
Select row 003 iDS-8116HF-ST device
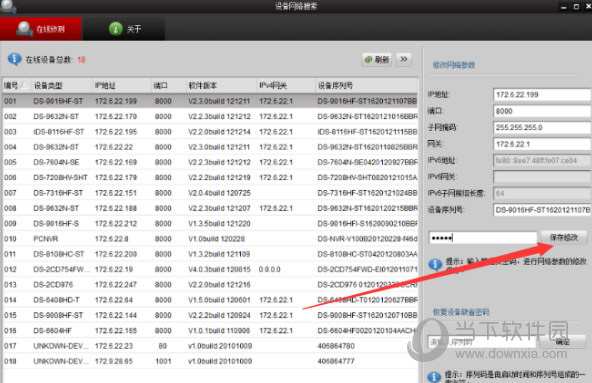point(210,132)
